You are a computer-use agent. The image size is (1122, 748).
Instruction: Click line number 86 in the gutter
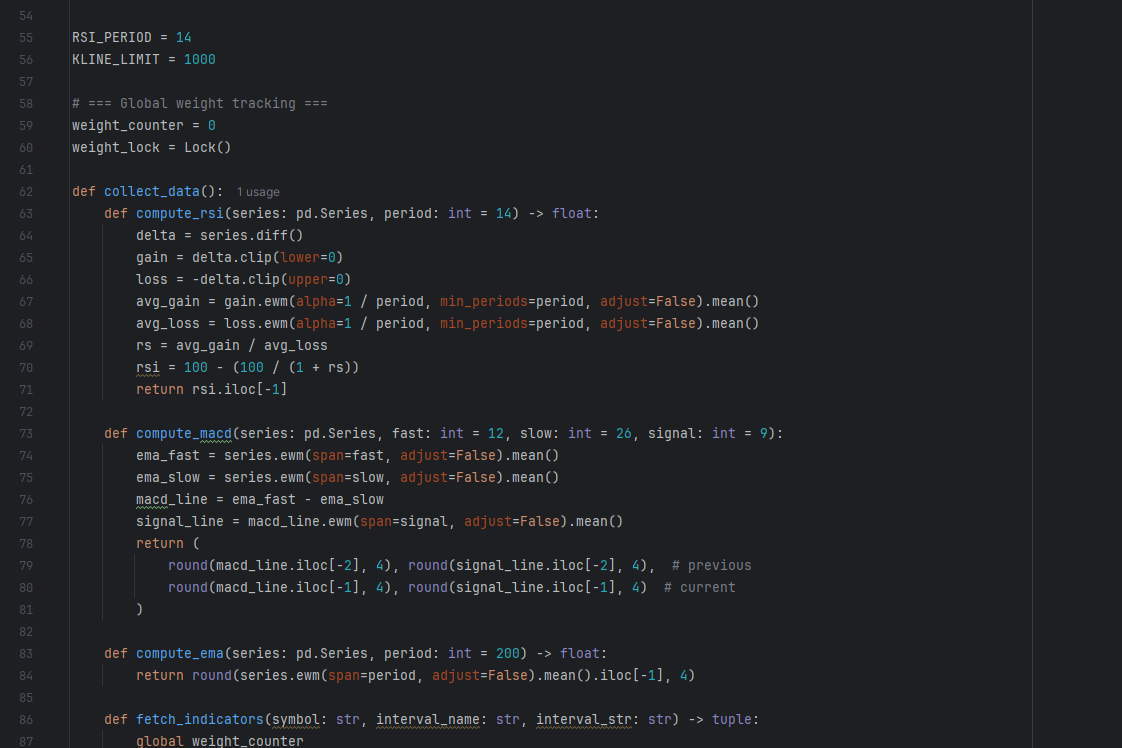coord(26,719)
